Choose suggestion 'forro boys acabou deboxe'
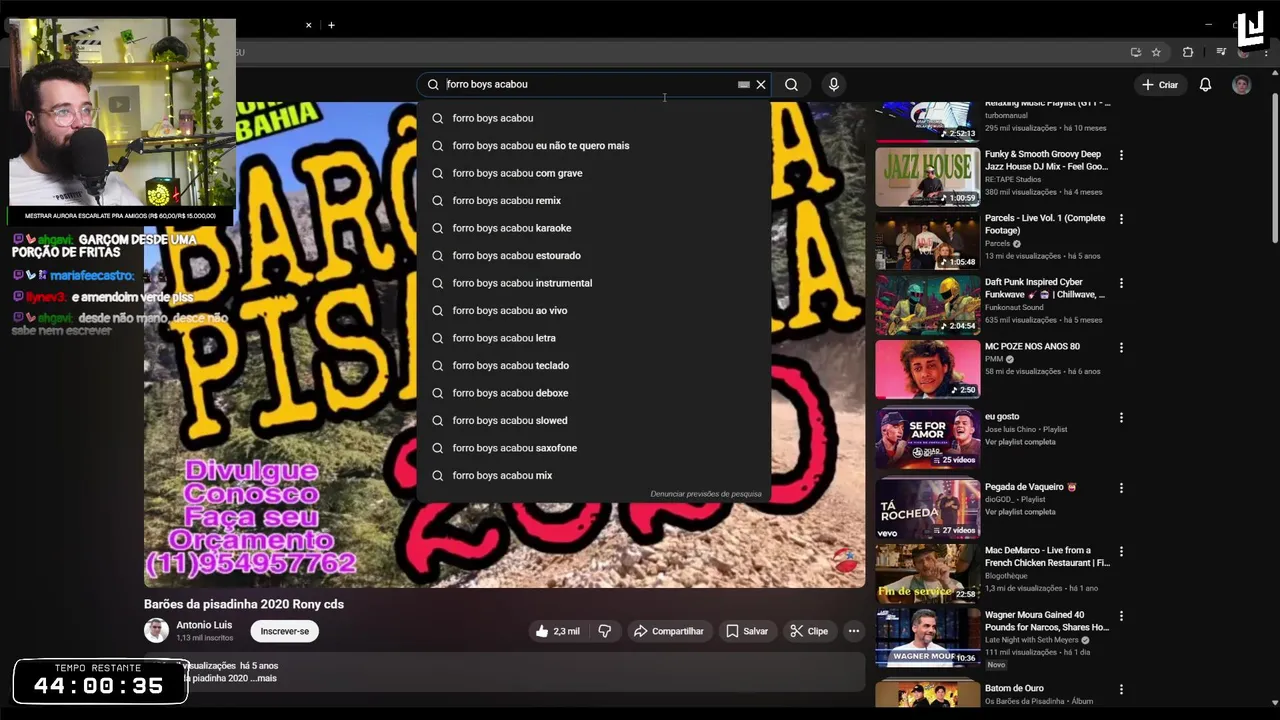The image size is (1280, 720). [x=594, y=393]
